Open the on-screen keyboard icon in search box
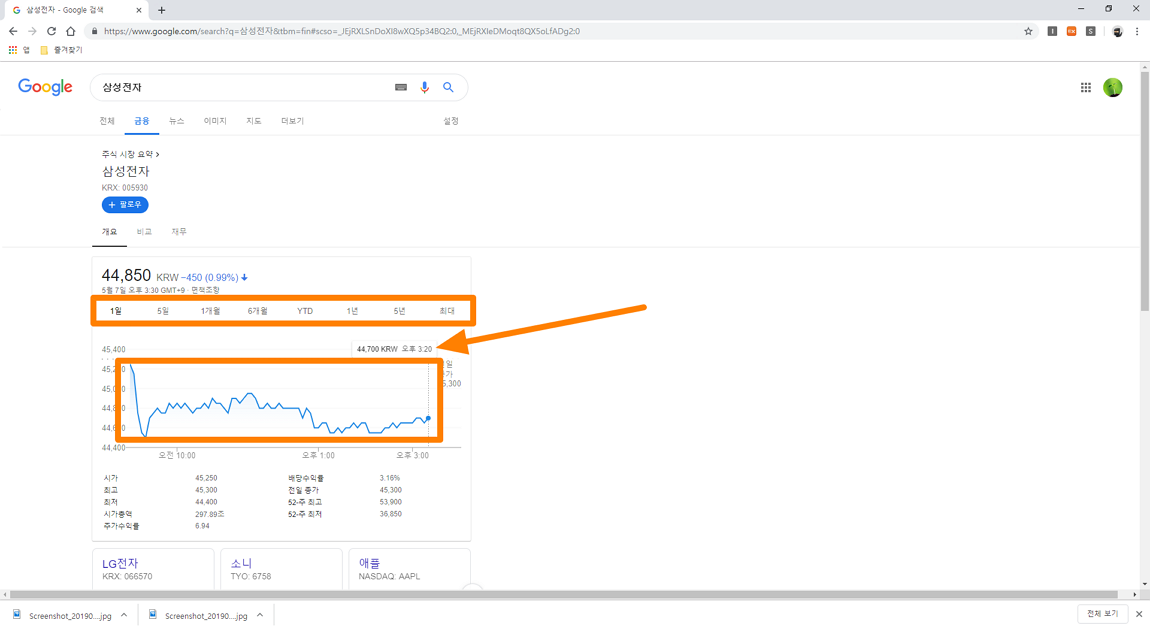The height and width of the screenshot is (629, 1150). pos(400,87)
